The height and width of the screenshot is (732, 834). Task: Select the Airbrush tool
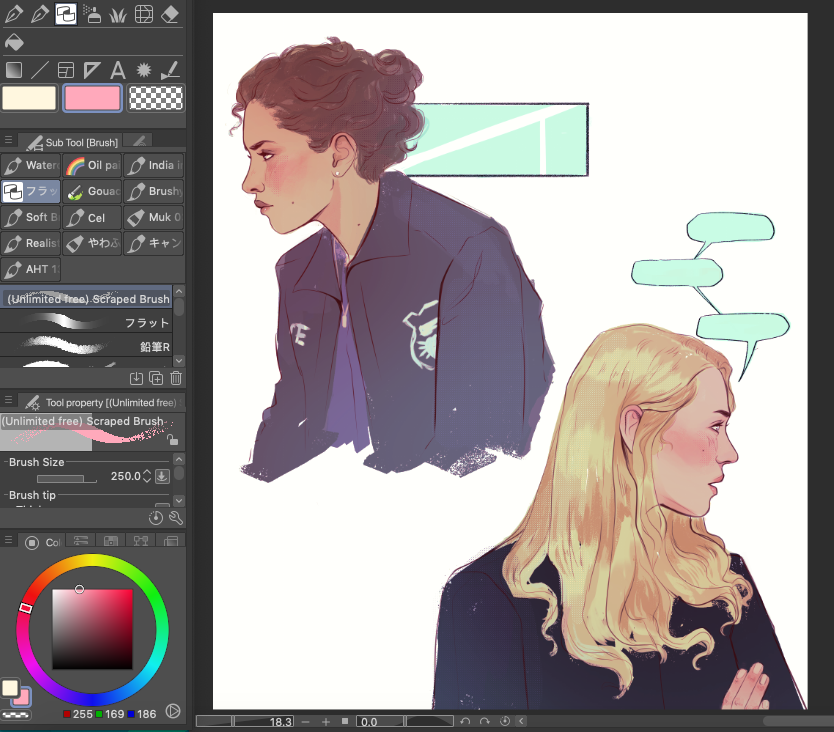pos(92,14)
